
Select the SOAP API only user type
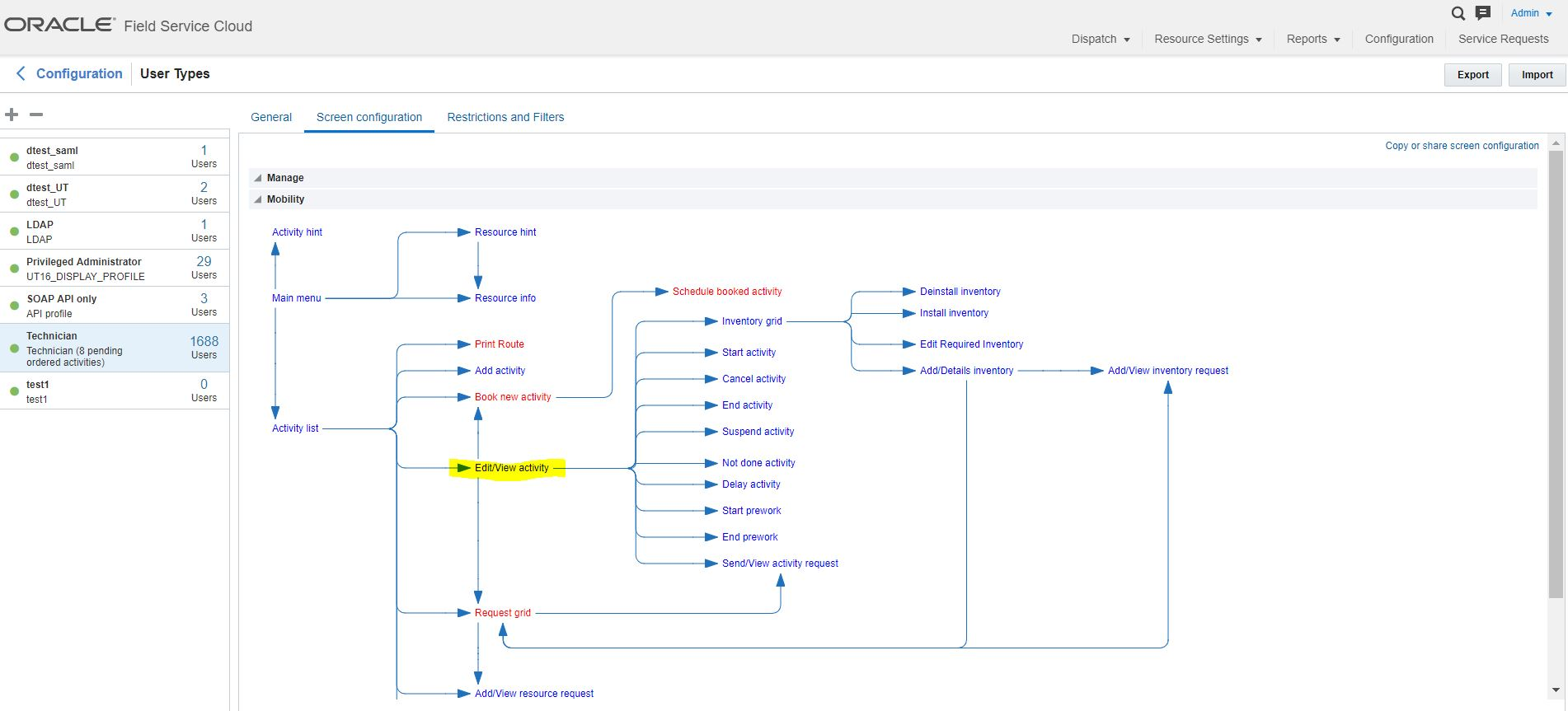[x=115, y=305]
